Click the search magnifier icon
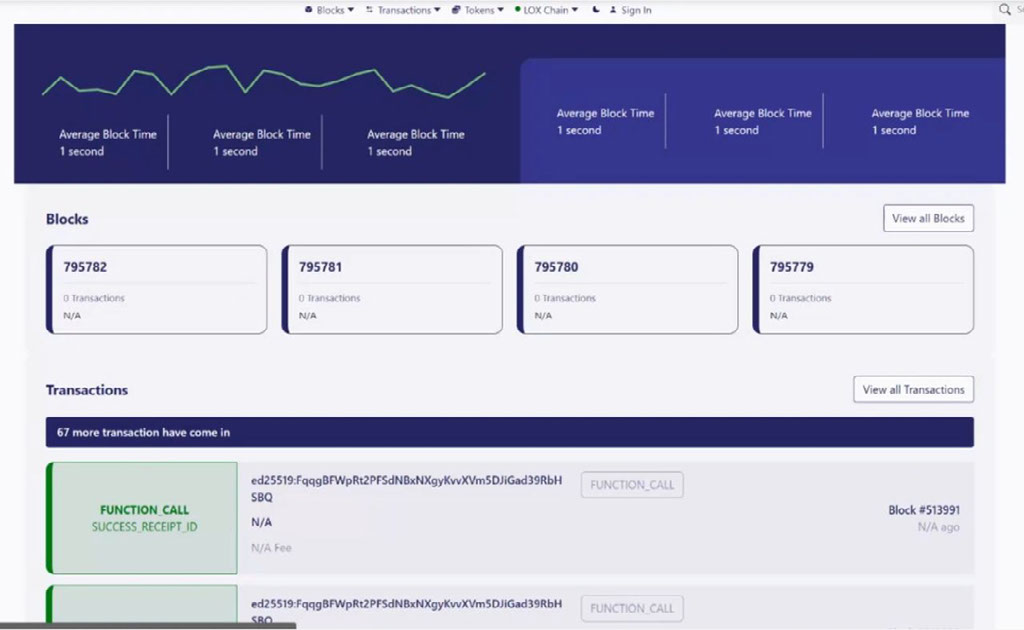This screenshot has height=630, width=1024. (x=1005, y=9)
